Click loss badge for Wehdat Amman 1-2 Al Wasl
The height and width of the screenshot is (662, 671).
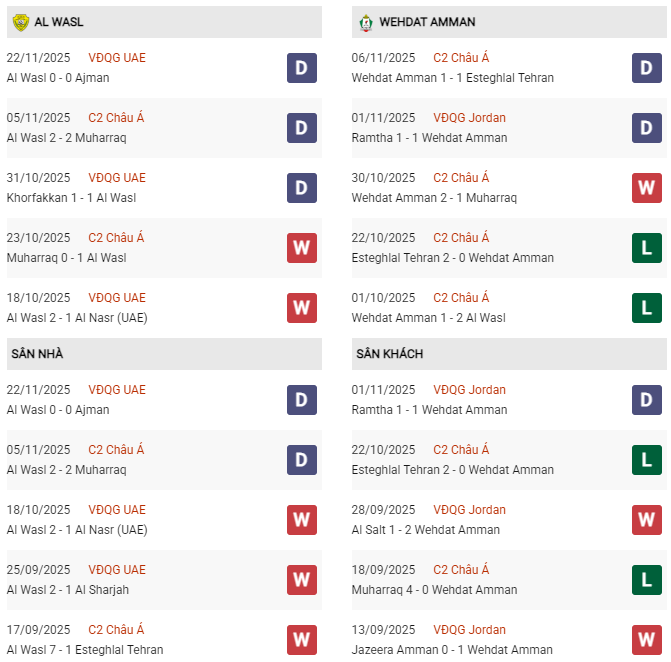646,308
